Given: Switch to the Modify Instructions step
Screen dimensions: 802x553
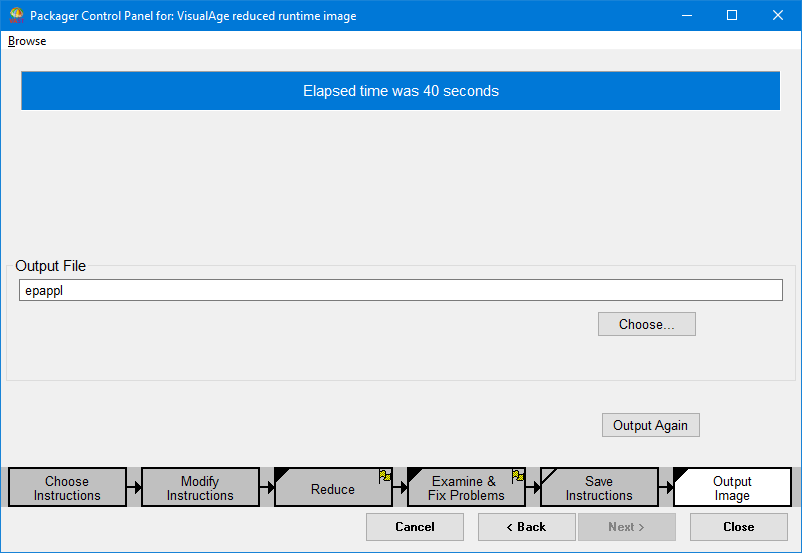Looking at the screenshot, I should [200, 488].
